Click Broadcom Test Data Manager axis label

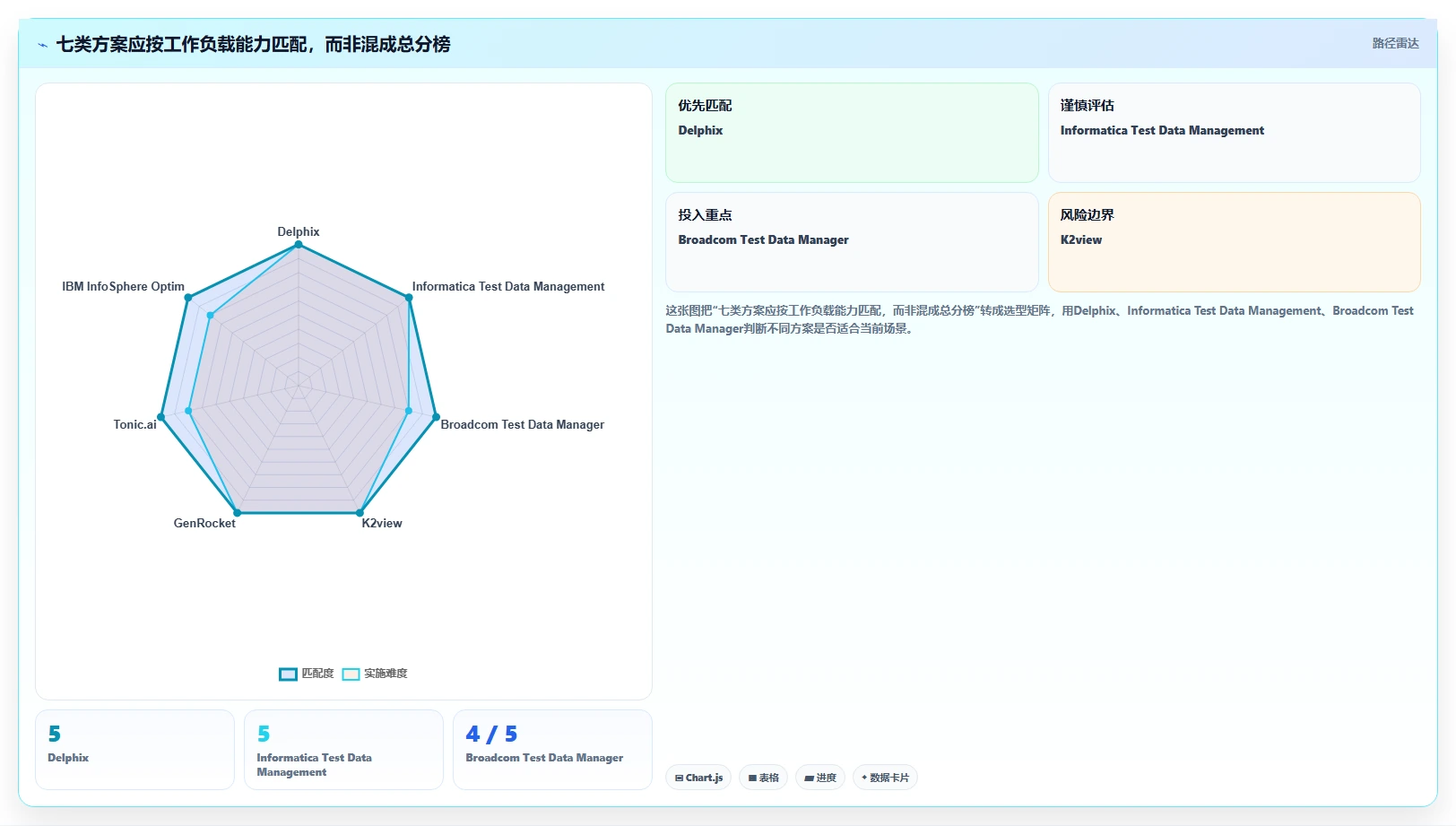523,424
